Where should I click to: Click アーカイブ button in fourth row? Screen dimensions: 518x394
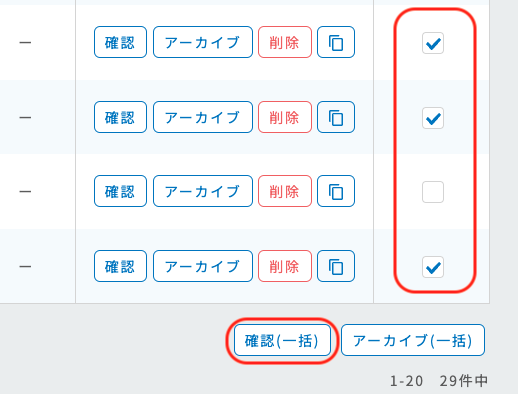(203, 266)
